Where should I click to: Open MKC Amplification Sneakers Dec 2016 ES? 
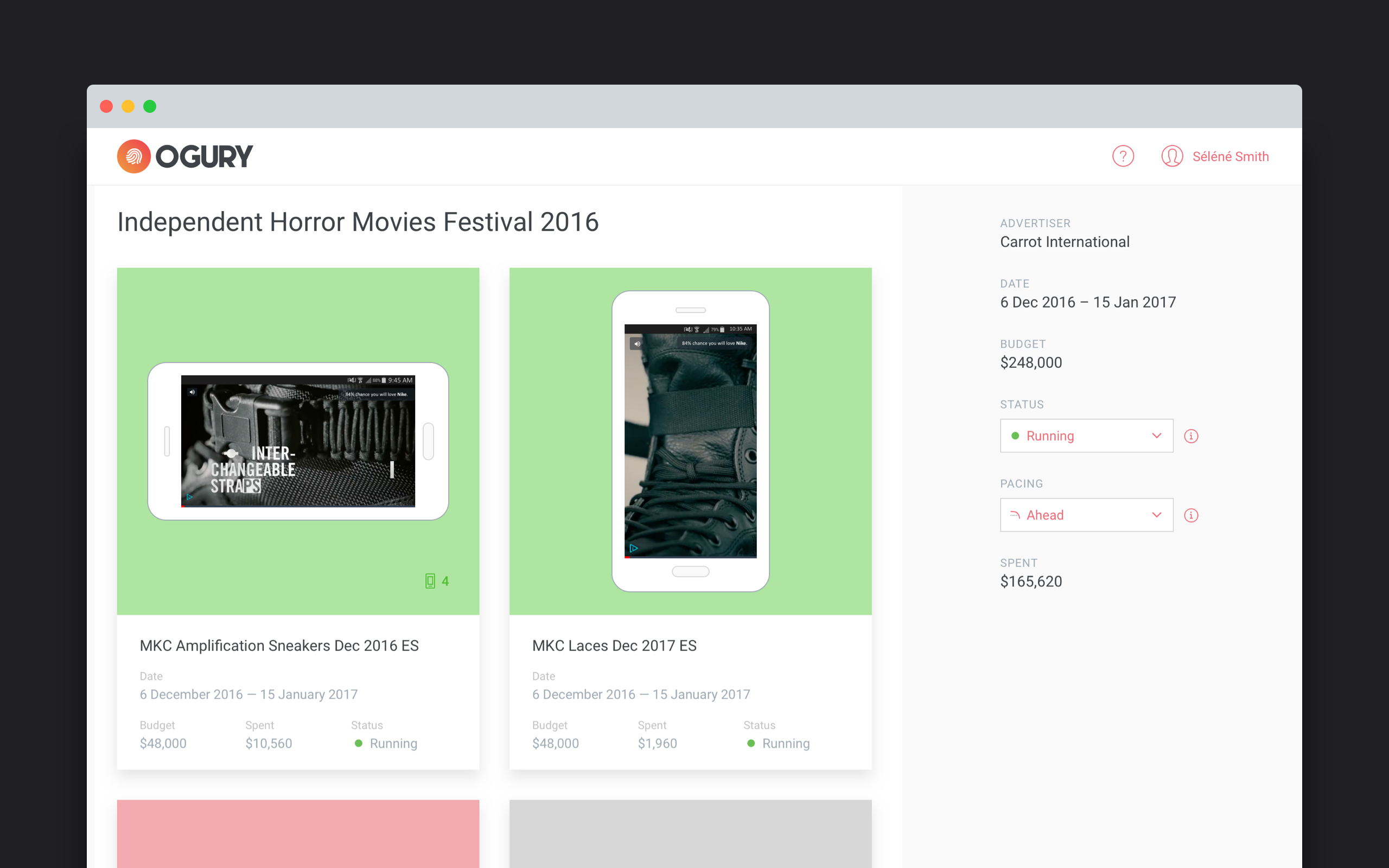tap(279, 646)
